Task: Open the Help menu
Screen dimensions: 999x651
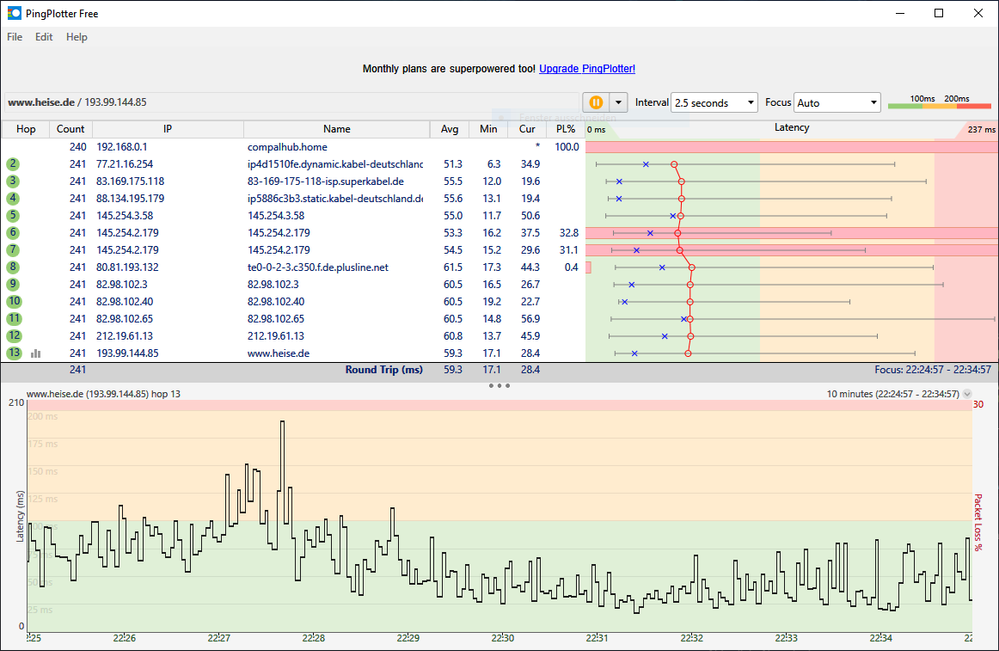Action: click(76, 37)
